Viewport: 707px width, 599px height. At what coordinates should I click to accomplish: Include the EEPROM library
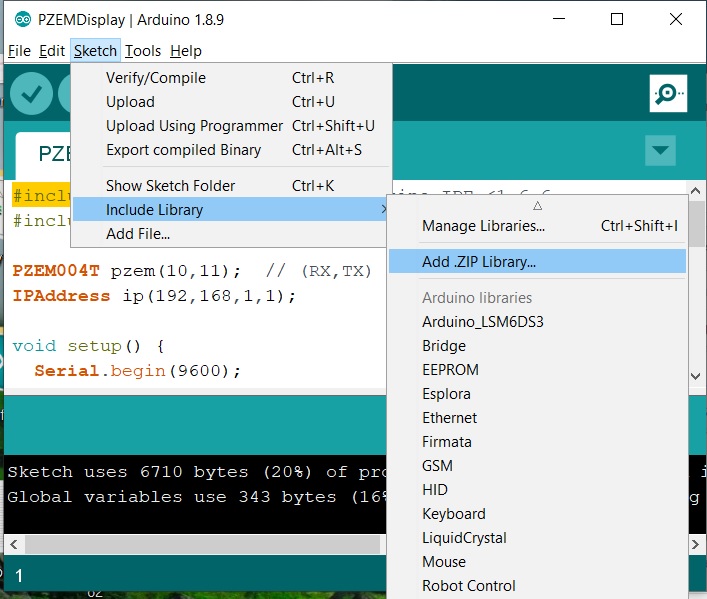pyautogui.click(x=537, y=369)
